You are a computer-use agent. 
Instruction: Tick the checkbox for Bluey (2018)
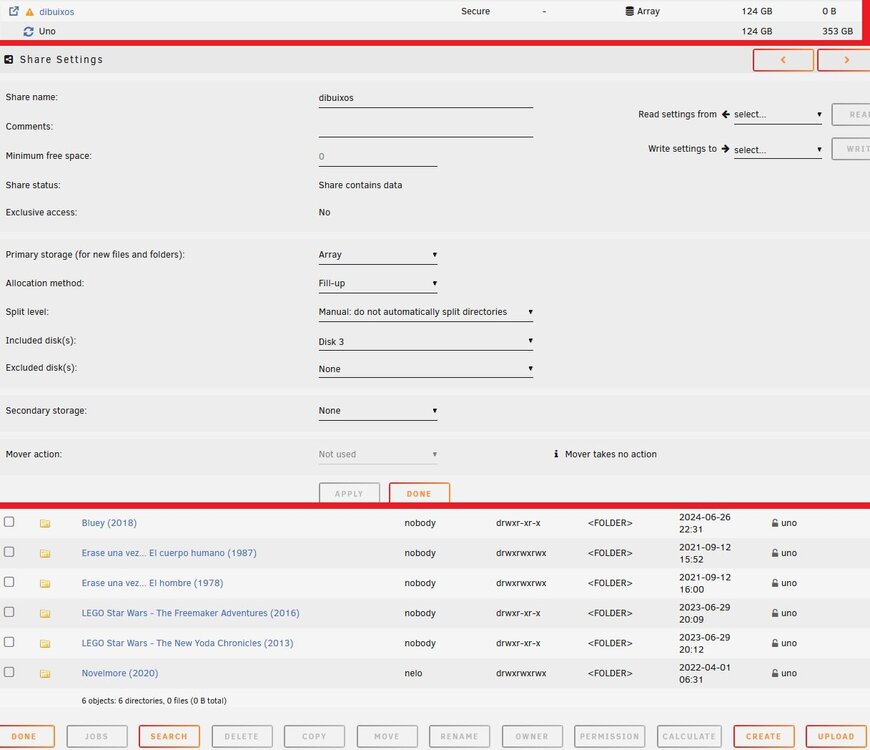pos(9,521)
